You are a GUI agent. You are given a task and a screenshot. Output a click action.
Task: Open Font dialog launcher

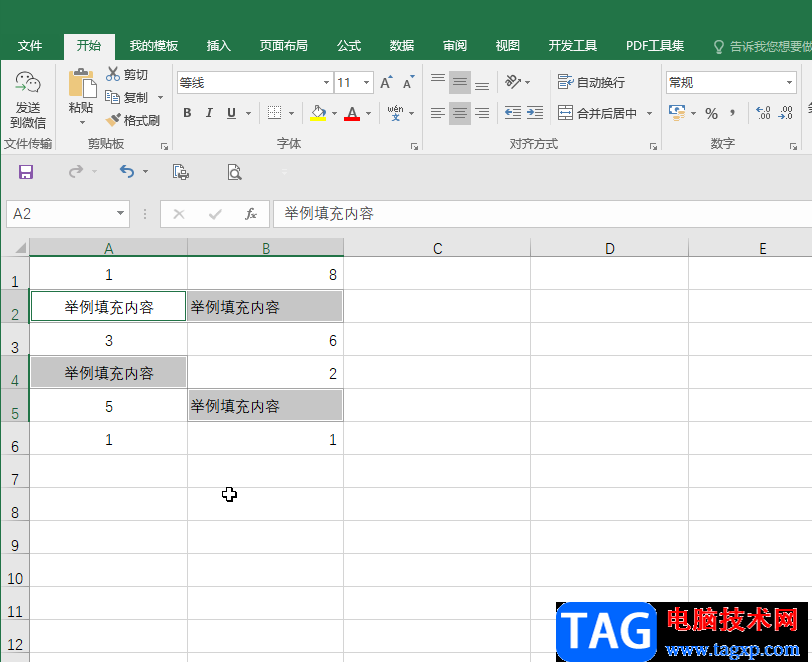pyautogui.click(x=414, y=147)
